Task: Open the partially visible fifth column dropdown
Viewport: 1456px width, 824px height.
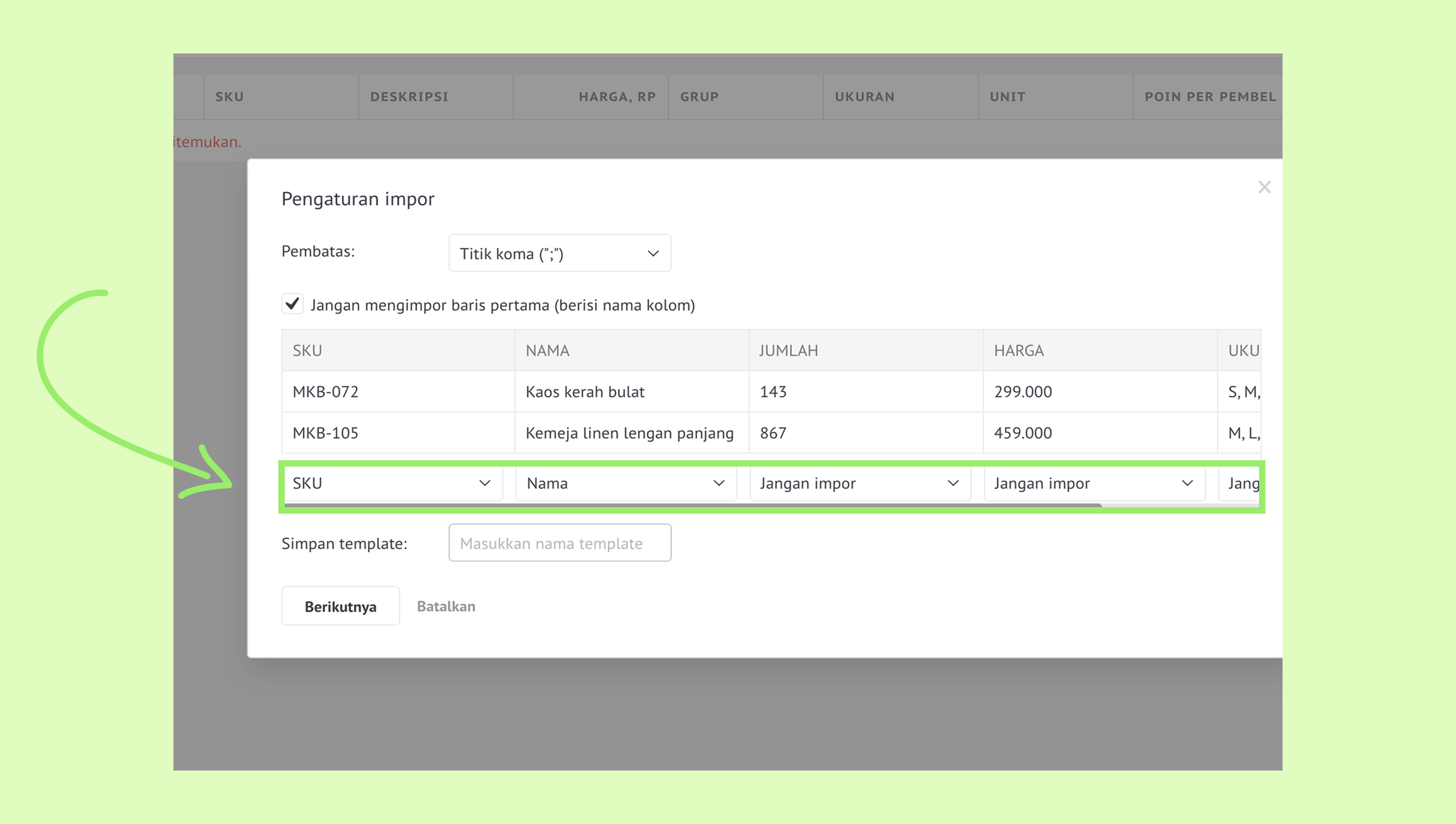Action: click(1240, 483)
